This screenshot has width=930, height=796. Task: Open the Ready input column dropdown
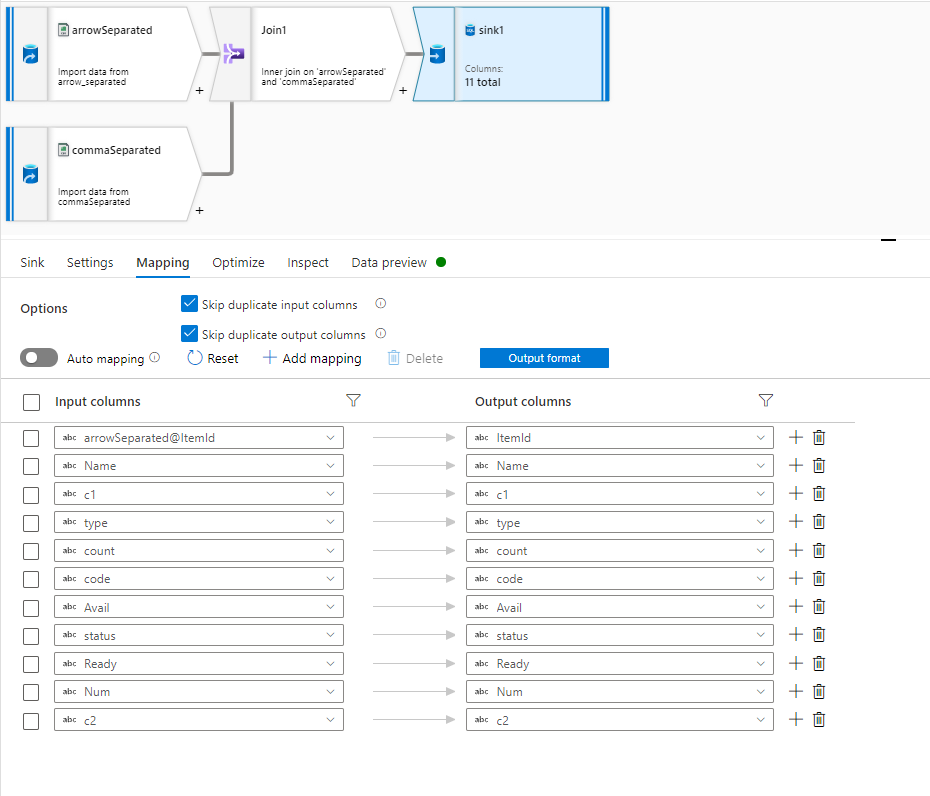[x=199, y=664]
